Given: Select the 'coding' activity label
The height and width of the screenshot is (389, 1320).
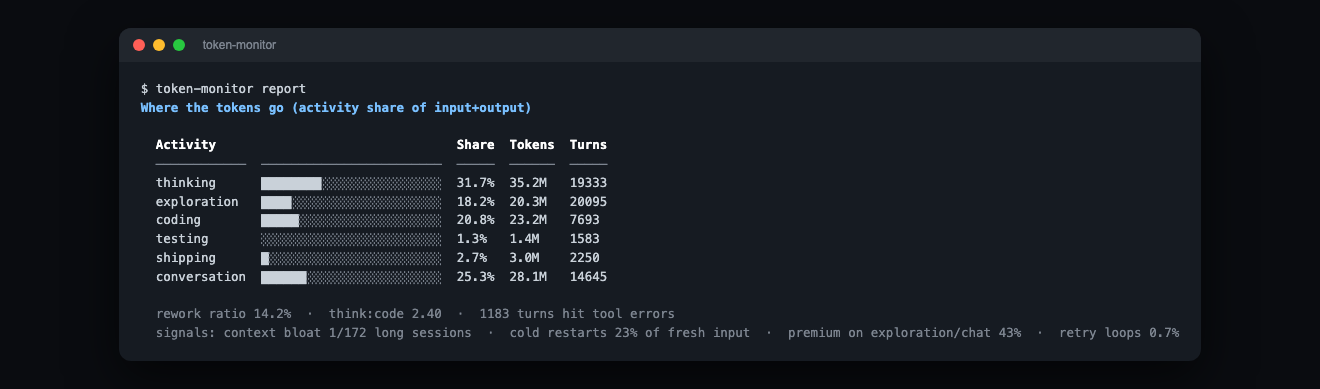Looking at the screenshot, I should coord(178,220).
